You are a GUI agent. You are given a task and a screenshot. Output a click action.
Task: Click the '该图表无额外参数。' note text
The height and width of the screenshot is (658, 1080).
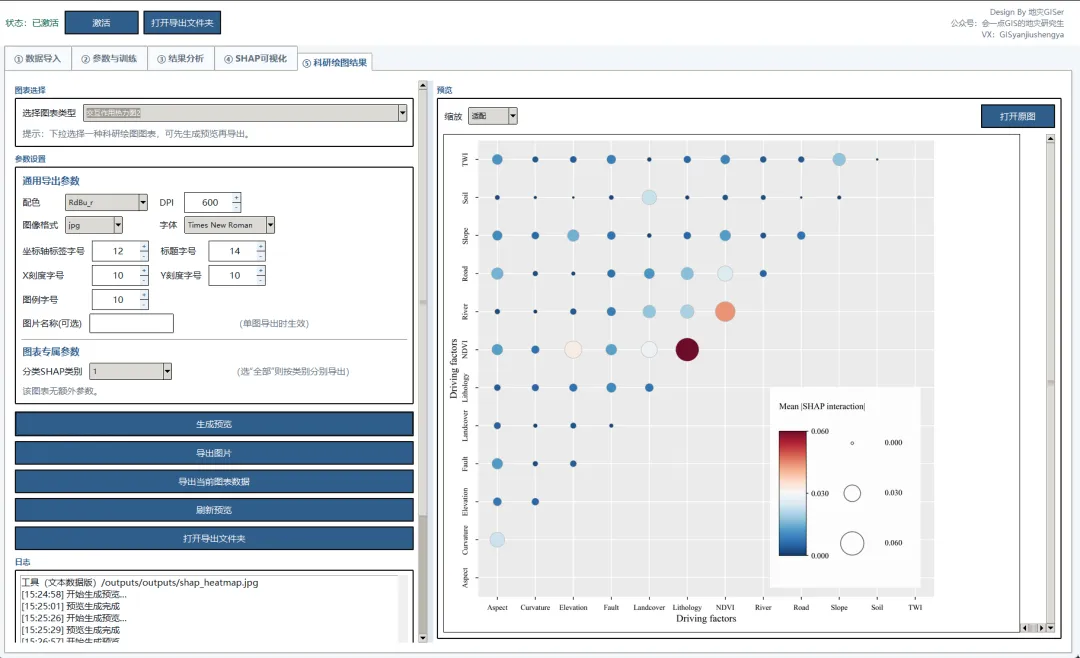pos(61,391)
